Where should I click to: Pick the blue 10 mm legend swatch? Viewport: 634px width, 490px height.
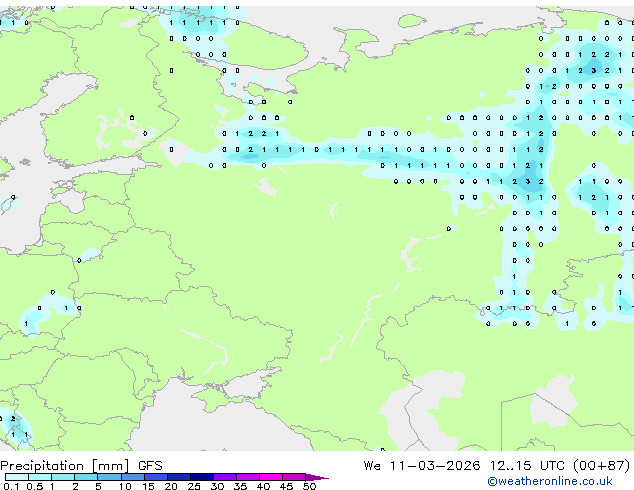(132, 477)
